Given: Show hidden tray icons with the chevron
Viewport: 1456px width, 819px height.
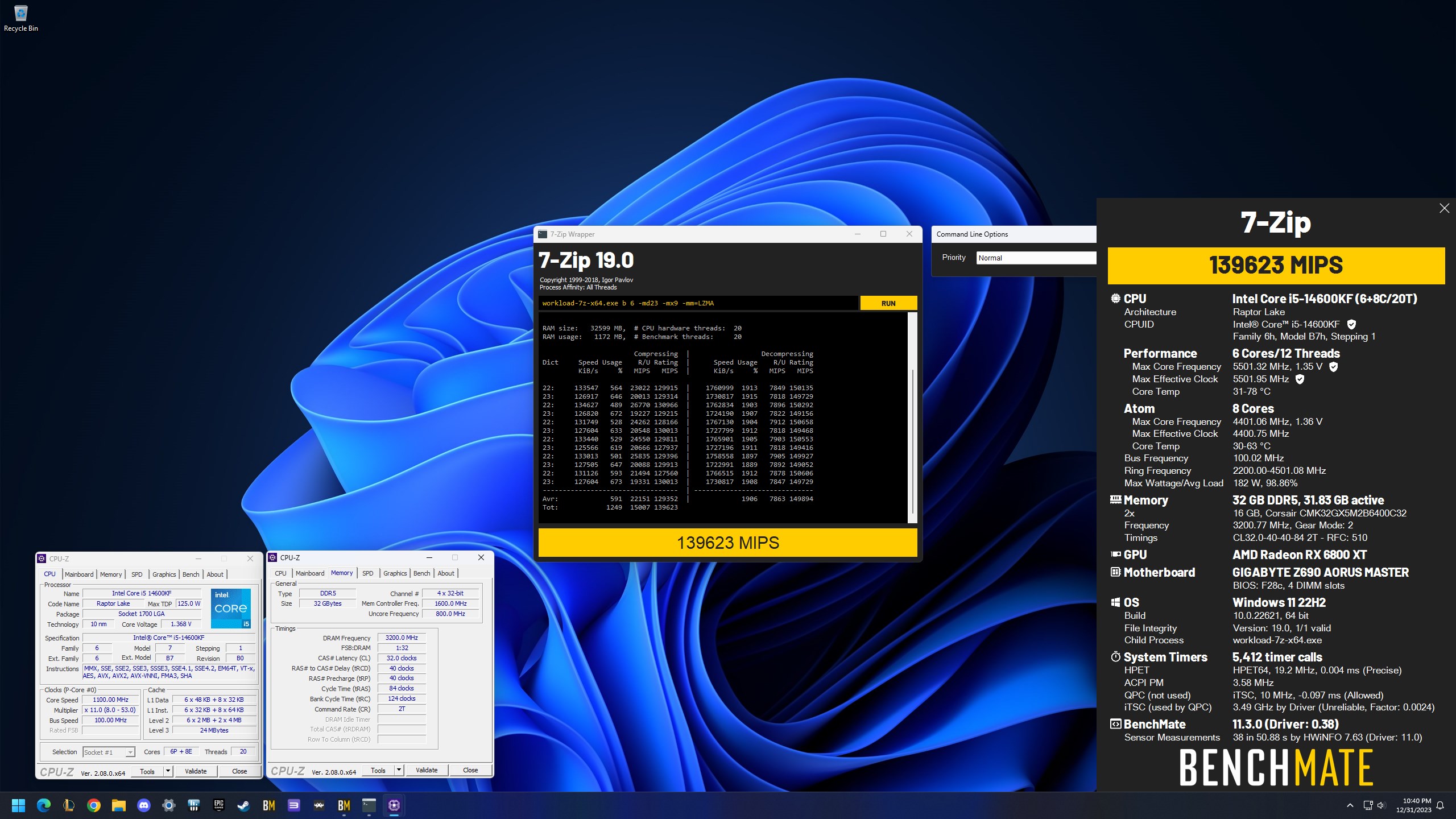Looking at the screenshot, I should 1350,805.
